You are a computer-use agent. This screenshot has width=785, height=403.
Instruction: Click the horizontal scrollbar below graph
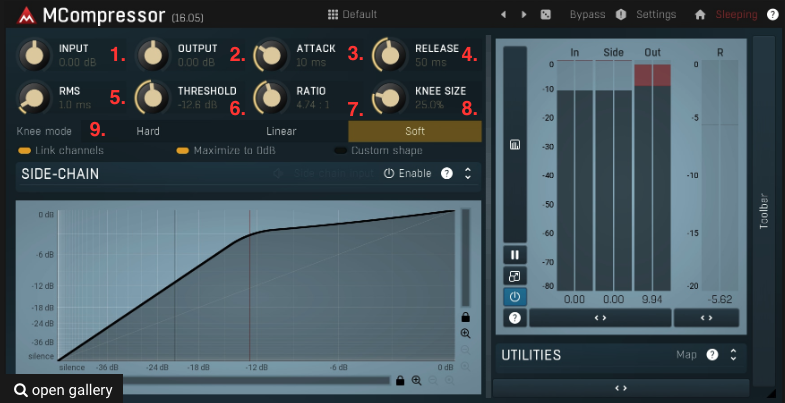pyautogui.click(x=255, y=381)
